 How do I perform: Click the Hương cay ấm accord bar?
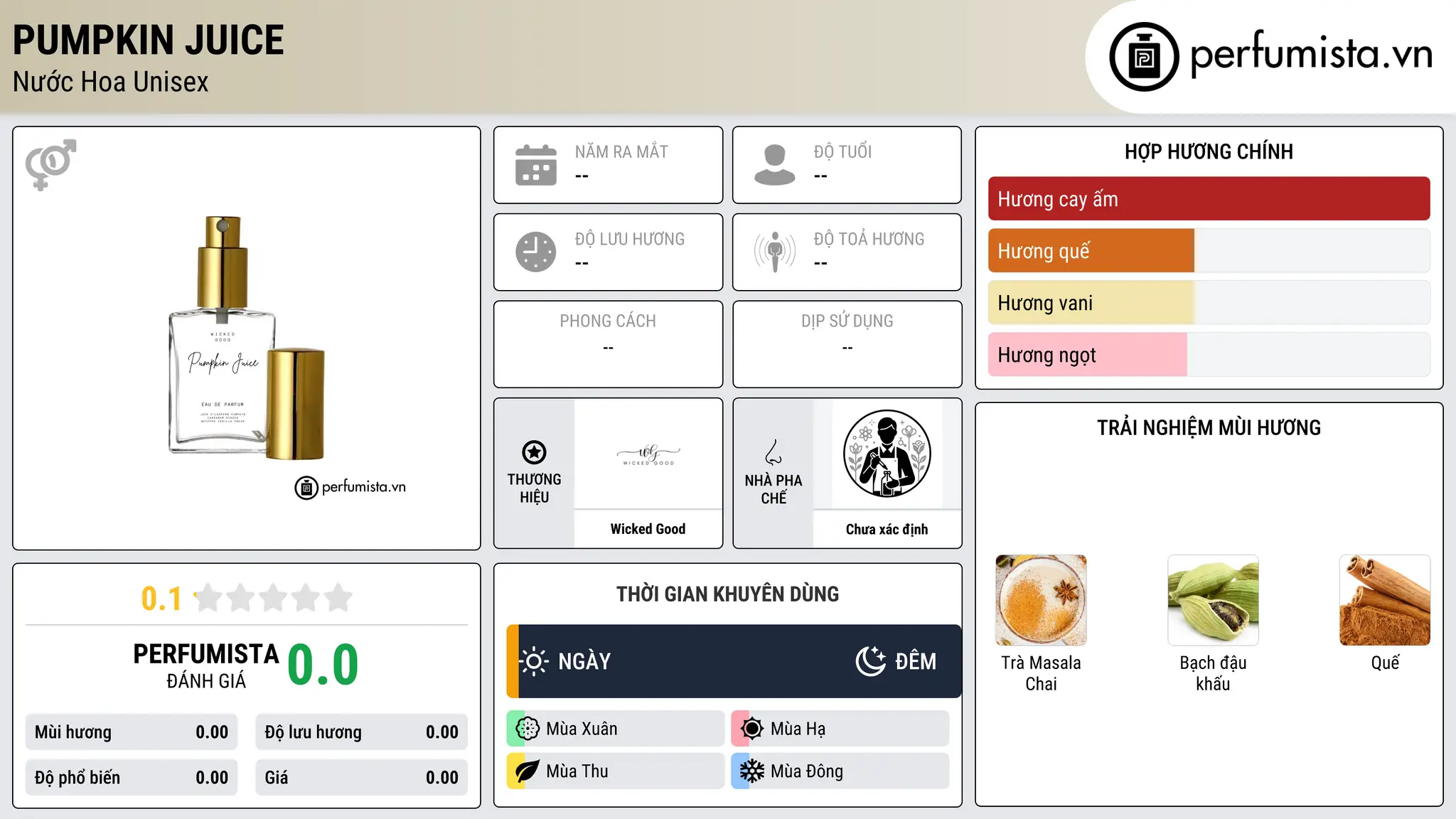coord(1209,199)
